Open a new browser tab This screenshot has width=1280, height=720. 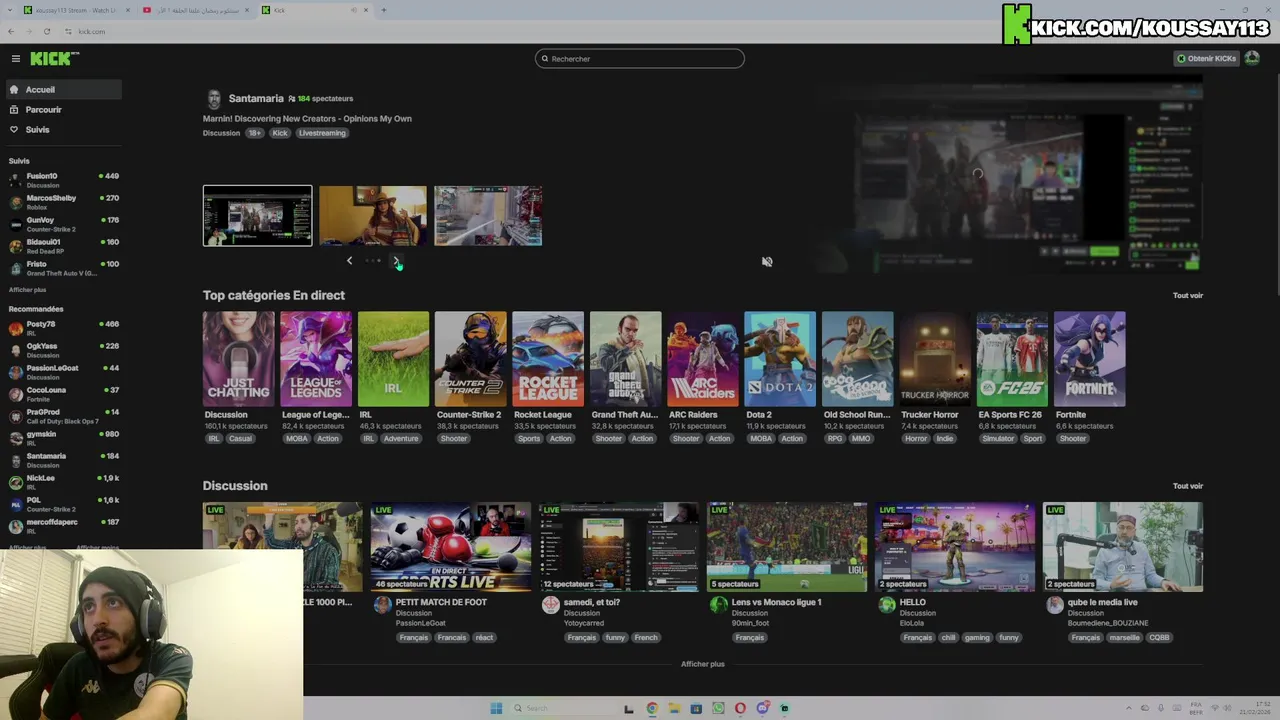[383, 10]
